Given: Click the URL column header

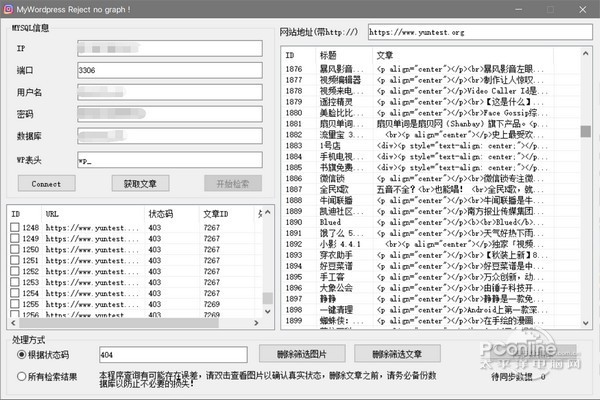Looking at the screenshot, I should pyautogui.click(x=93, y=214).
